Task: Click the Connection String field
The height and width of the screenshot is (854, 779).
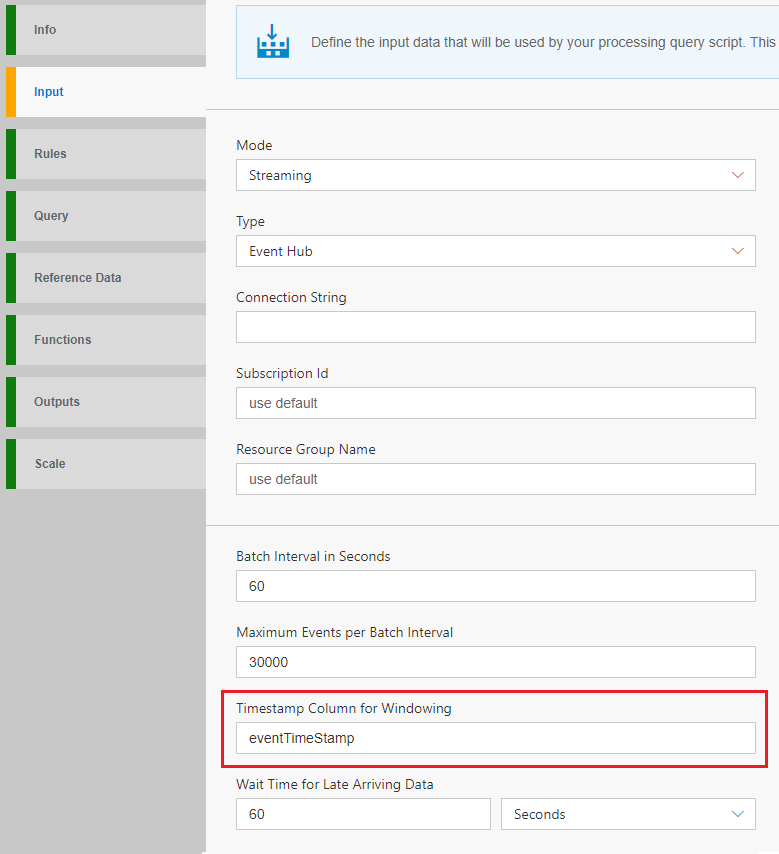Action: 495,327
